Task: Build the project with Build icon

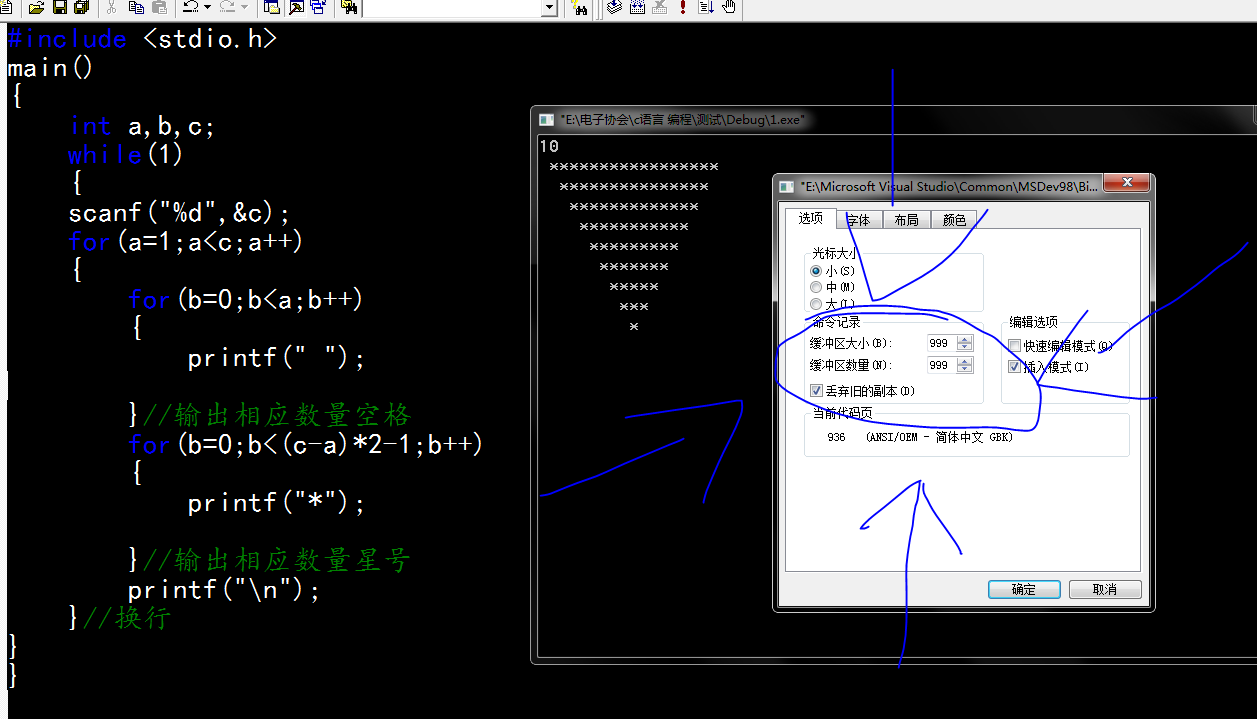Action: [x=637, y=8]
